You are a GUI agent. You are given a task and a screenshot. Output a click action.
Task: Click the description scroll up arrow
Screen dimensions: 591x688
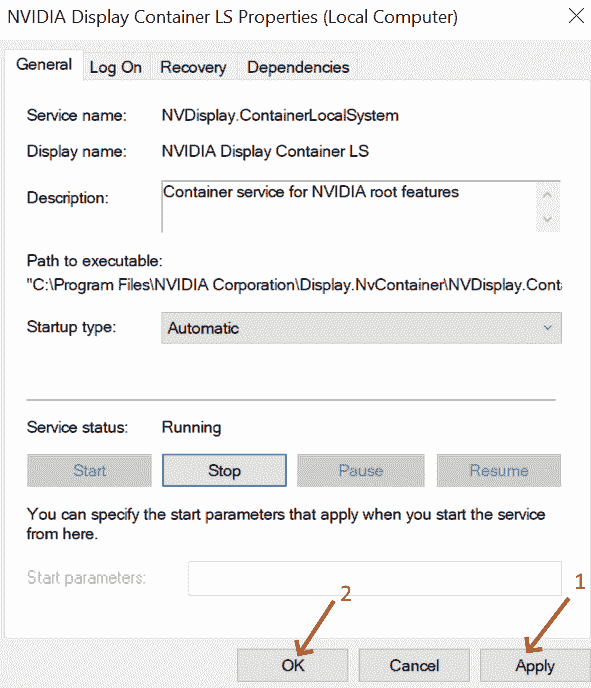547,194
